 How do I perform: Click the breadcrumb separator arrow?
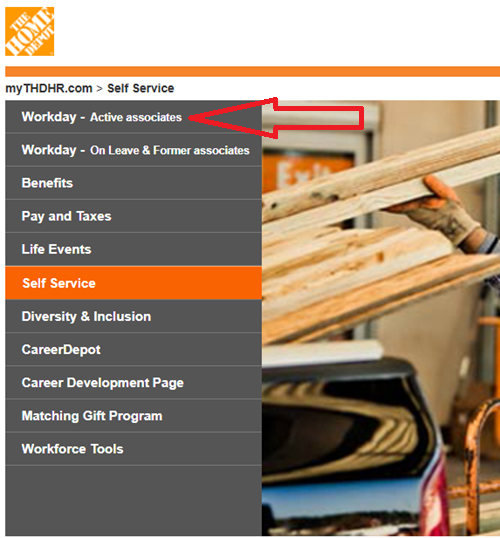[x=100, y=89]
